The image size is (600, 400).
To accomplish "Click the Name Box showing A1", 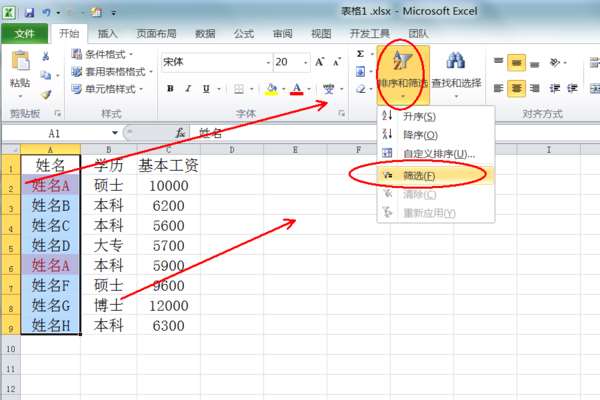I will click(56, 133).
